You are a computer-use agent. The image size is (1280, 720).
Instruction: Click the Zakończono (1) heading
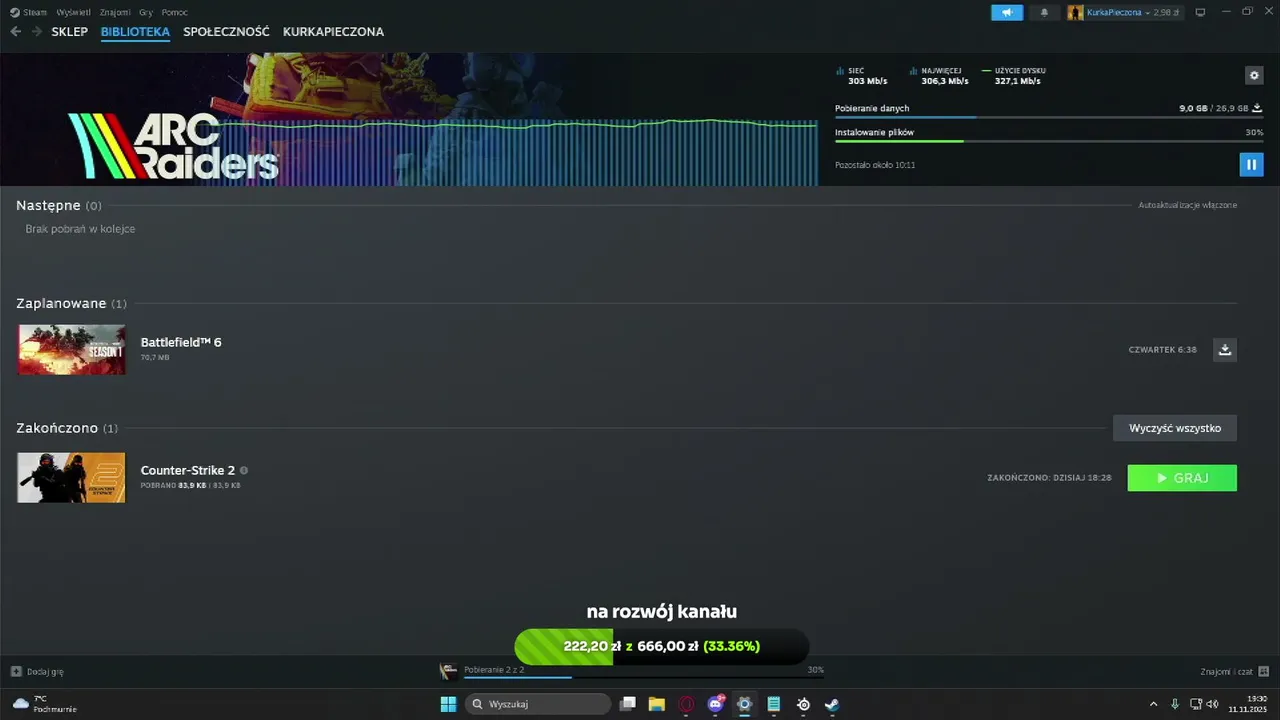click(67, 428)
